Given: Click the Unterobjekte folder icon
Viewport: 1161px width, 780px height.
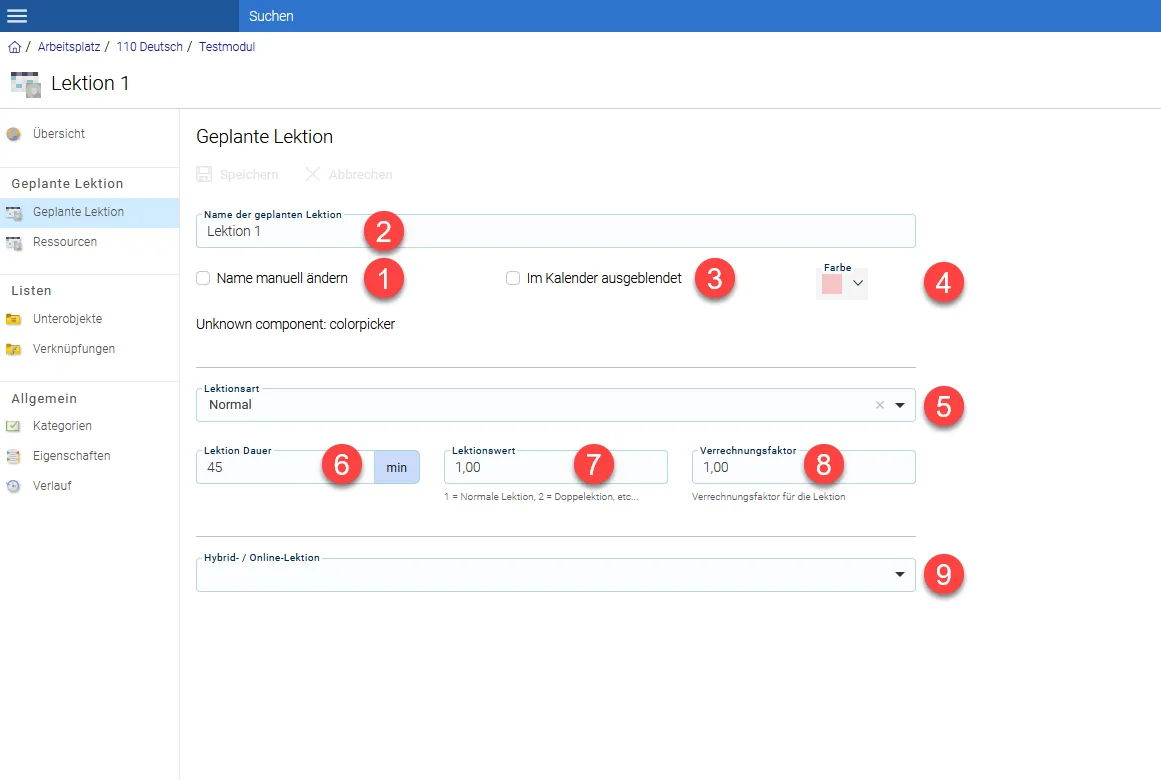Looking at the screenshot, I should pos(13,319).
